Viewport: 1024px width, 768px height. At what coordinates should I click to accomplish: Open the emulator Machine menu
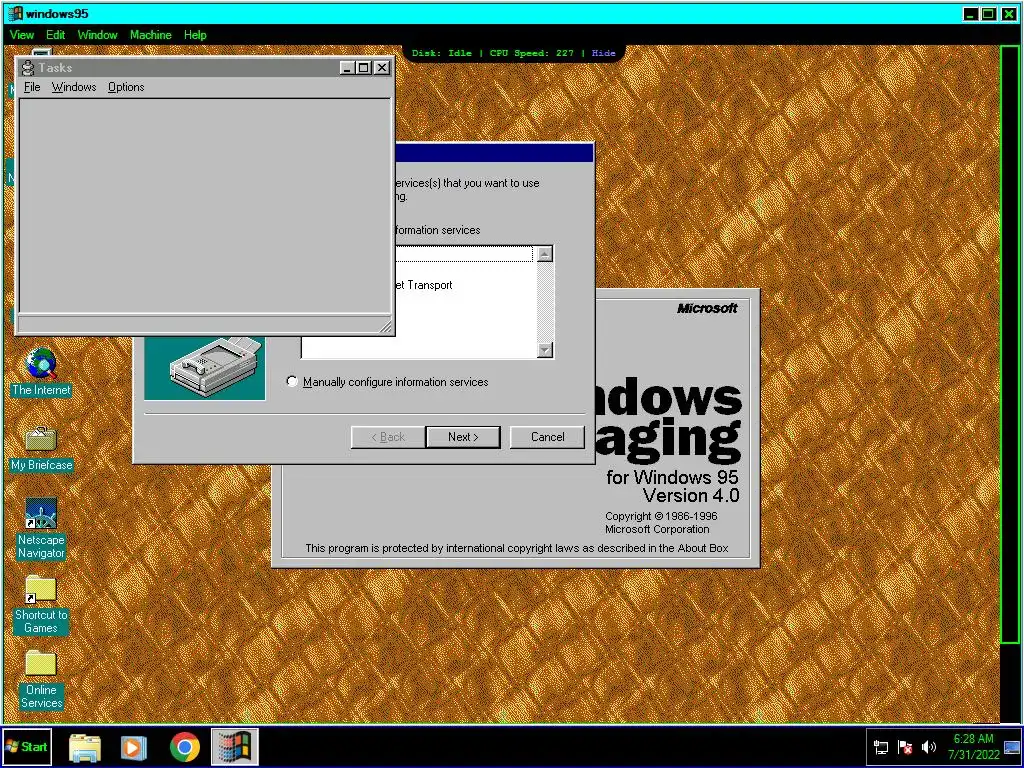150,35
